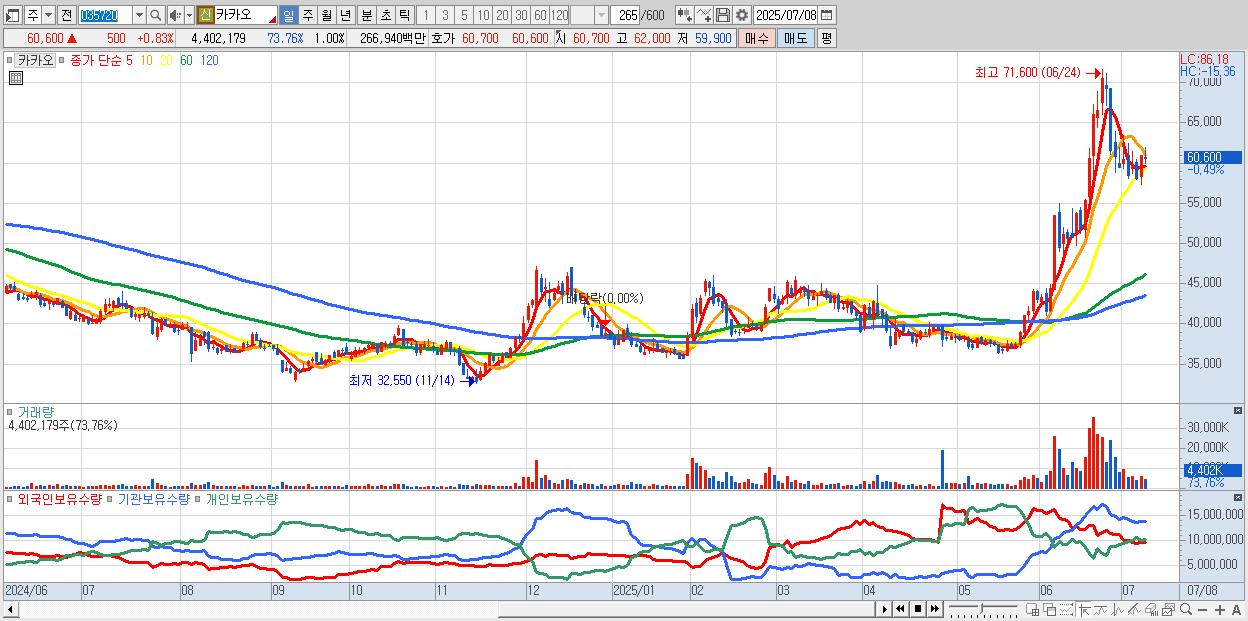1248x621 pixels.
Task: Click the fast-forward playback button
Action: (x=935, y=609)
